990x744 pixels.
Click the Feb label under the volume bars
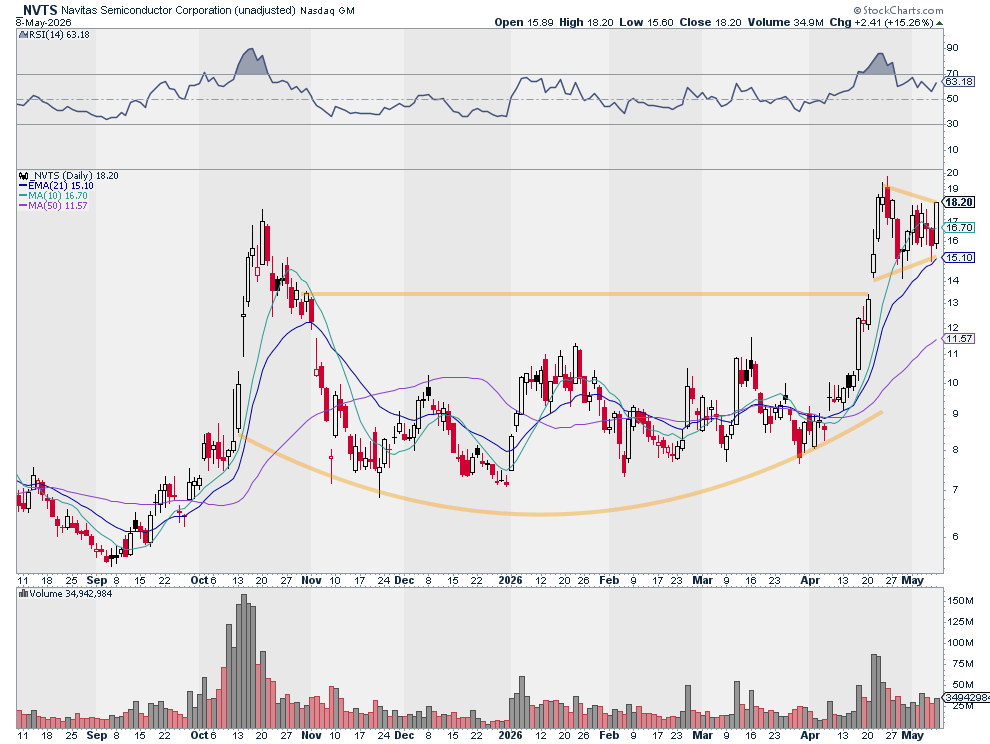tap(609, 735)
